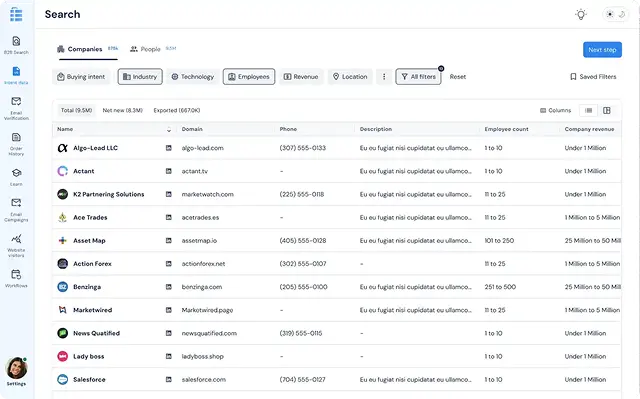Sort the table by Name column arrow
The width and height of the screenshot is (640, 399).
click(169, 130)
